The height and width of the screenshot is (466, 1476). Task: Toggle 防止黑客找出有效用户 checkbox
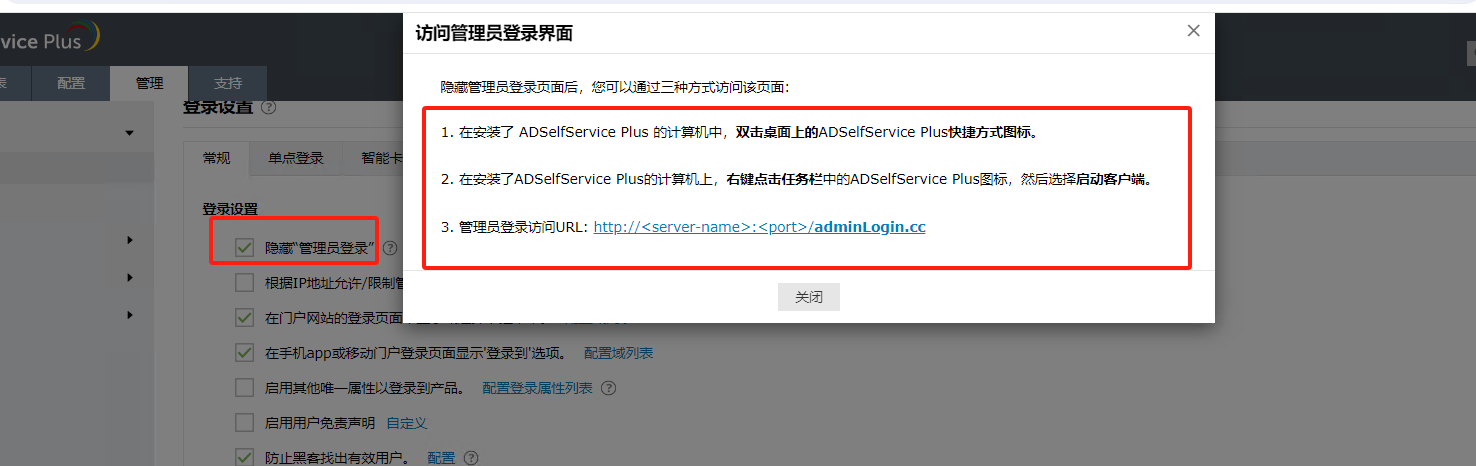(244, 458)
